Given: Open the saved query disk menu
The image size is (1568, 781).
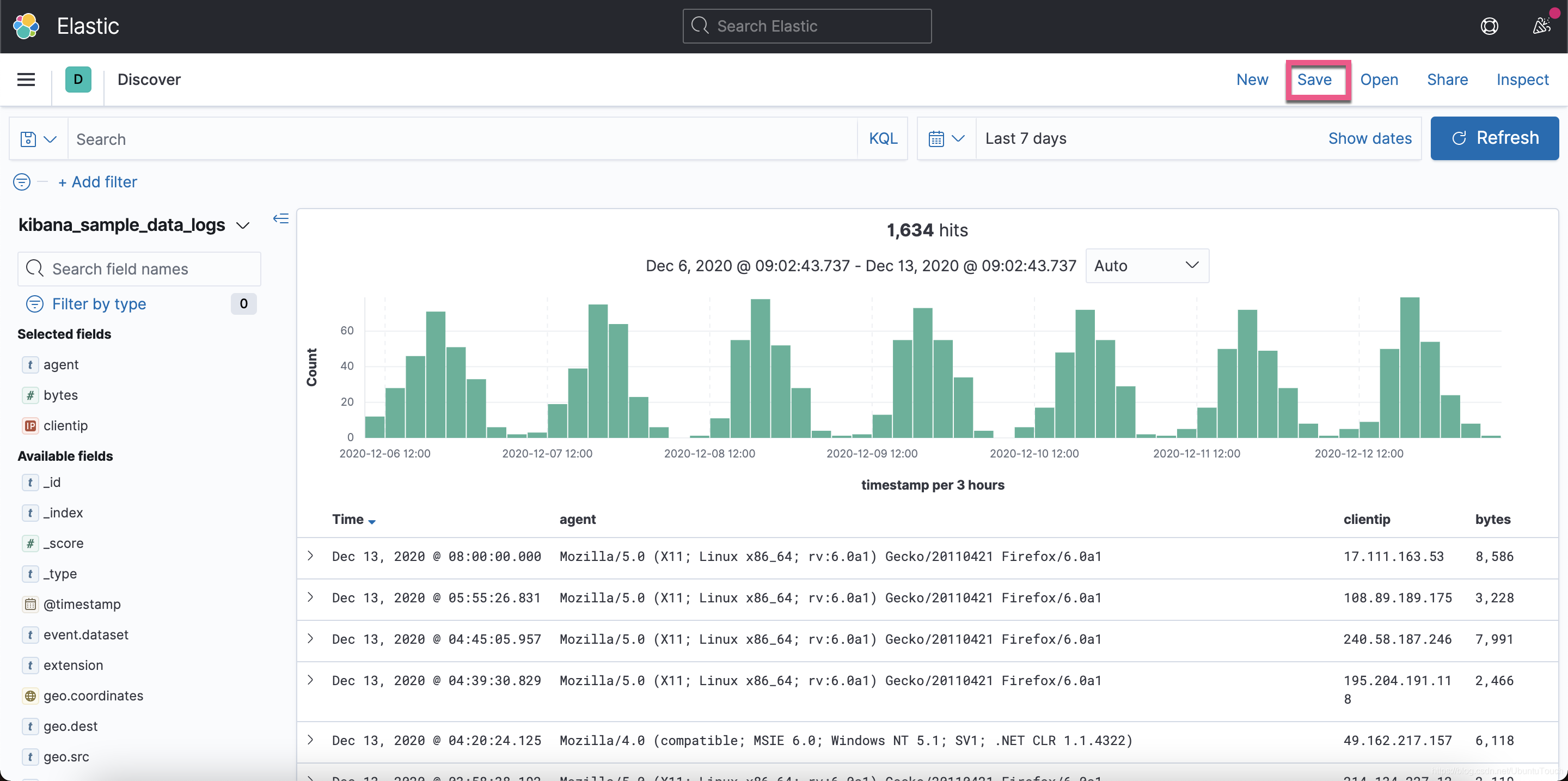Looking at the screenshot, I should [x=38, y=139].
